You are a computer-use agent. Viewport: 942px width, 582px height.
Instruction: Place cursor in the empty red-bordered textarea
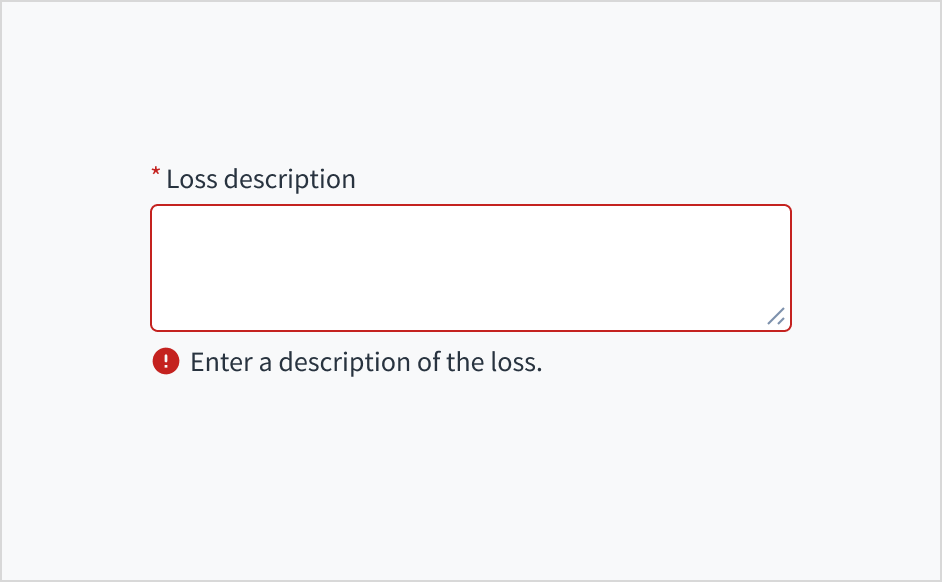click(470, 267)
